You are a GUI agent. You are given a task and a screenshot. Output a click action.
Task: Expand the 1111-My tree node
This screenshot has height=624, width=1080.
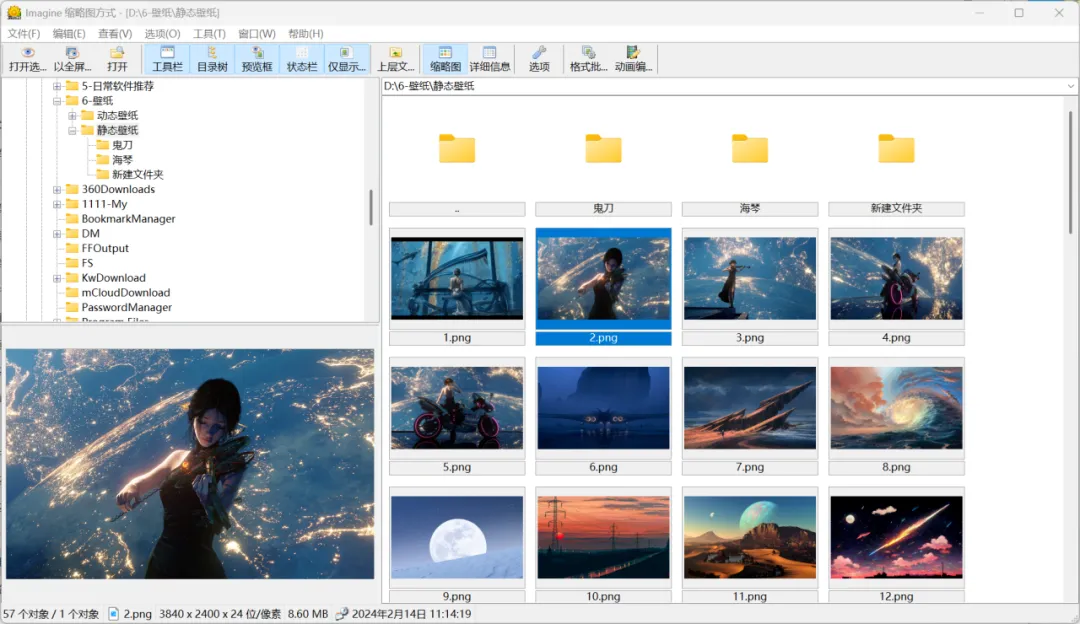(x=57, y=204)
